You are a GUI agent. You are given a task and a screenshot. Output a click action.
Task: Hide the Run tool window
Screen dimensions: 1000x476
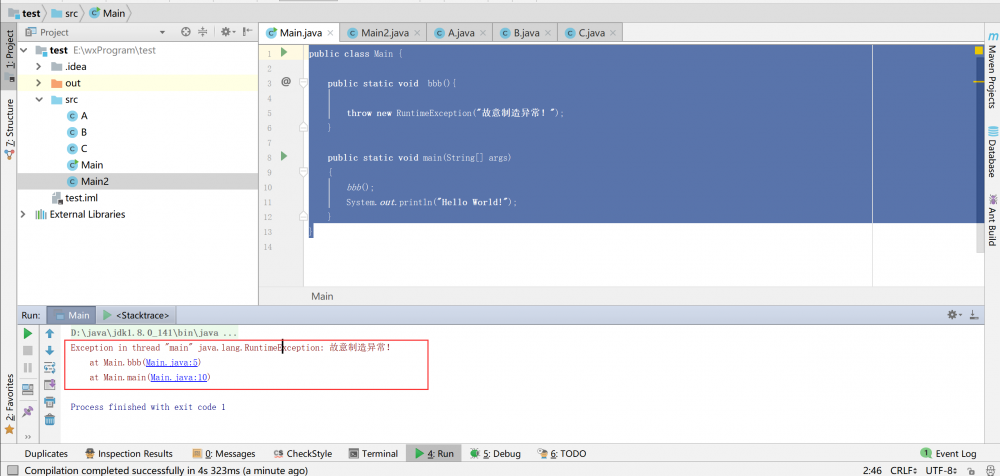click(973, 315)
